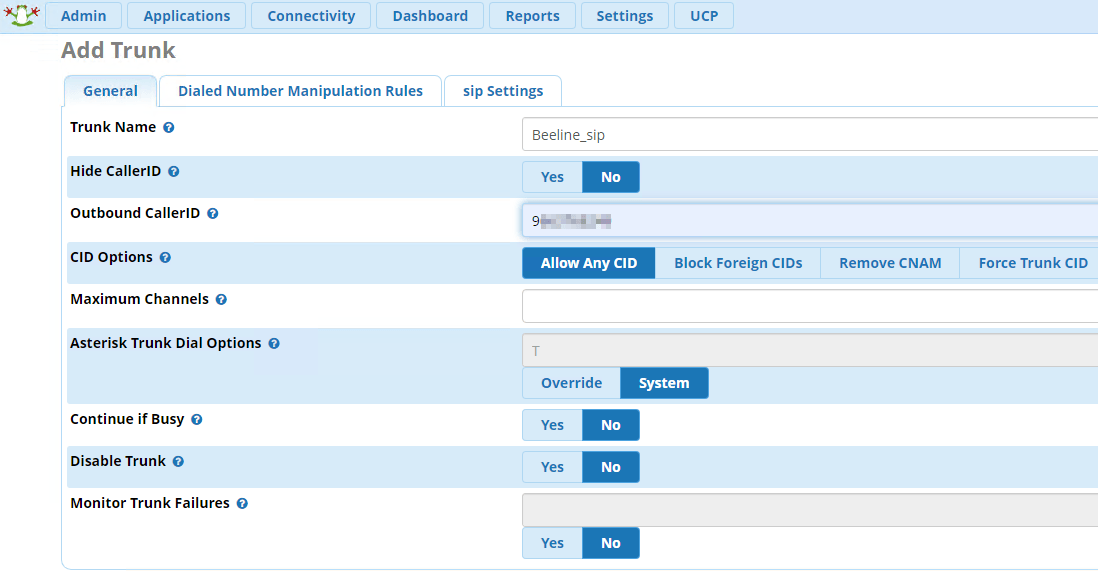Image resolution: width=1098 pixels, height=571 pixels.
Task: Click help icon beside Continue if Busy
Action: tap(197, 420)
